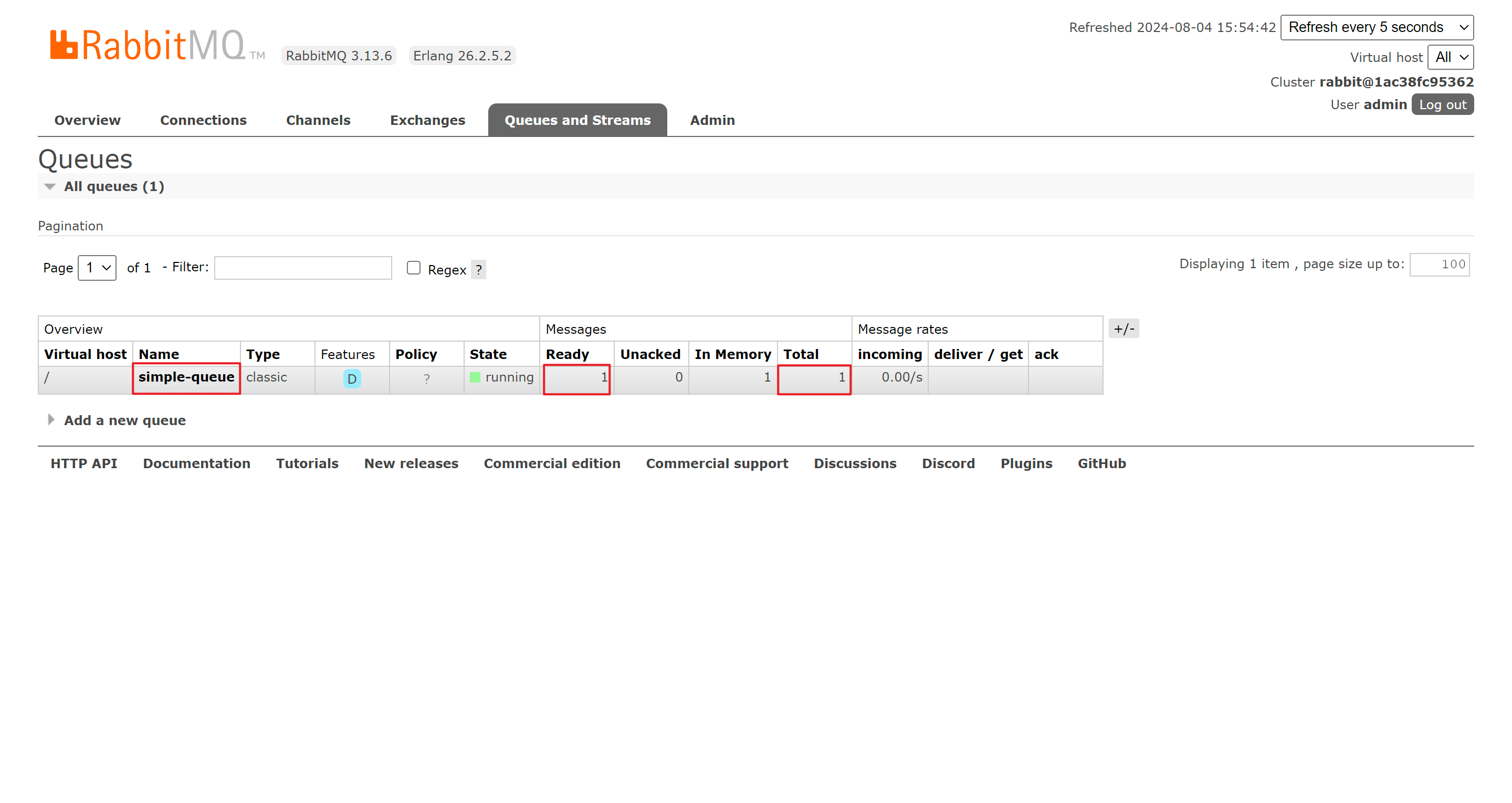Select Queues and Streams tab
Screen dimensions: 1512x803
pyautogui.click(x=577, y=120)
